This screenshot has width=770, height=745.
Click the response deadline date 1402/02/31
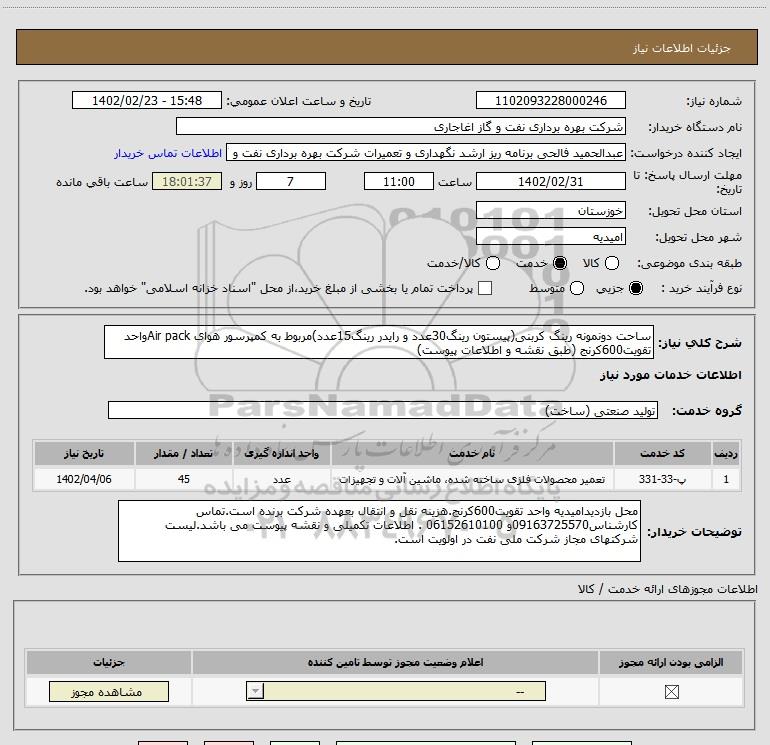[x=550, y=182]
